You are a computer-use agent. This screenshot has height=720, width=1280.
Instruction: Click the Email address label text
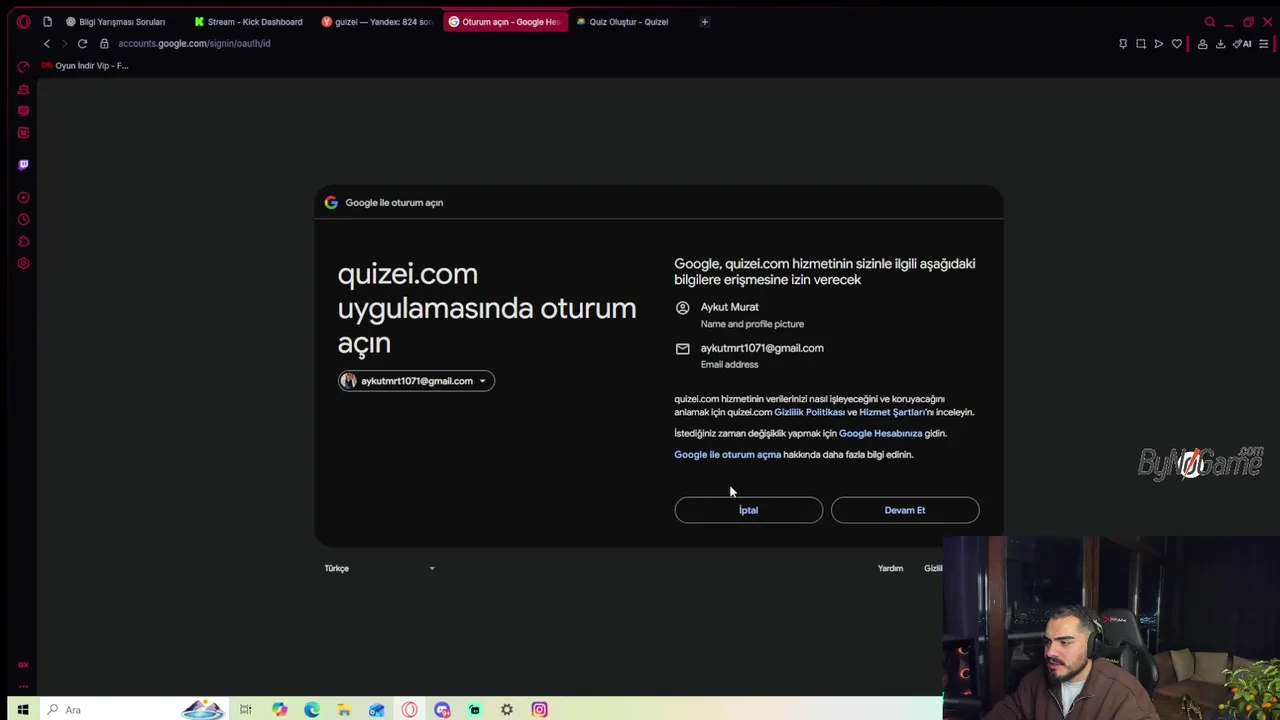pyautogui.click(x=729, y=365)
